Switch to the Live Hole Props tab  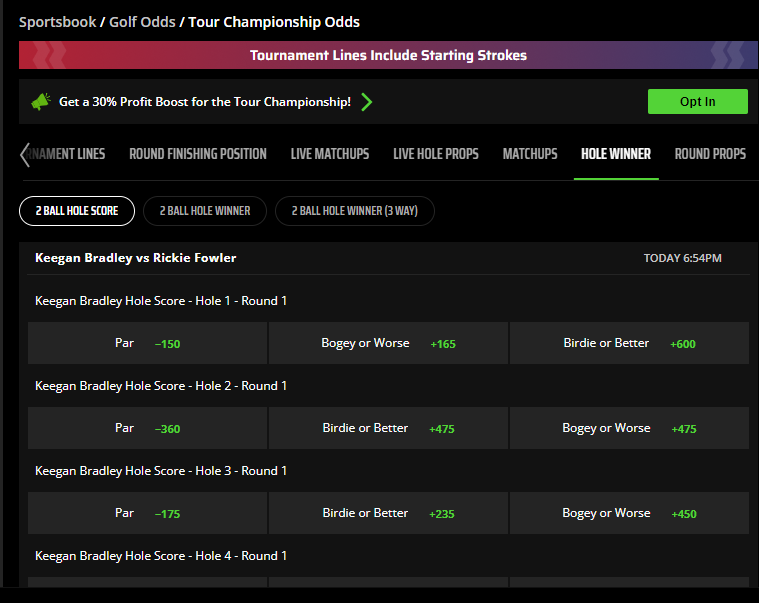[x=436, y=154]
